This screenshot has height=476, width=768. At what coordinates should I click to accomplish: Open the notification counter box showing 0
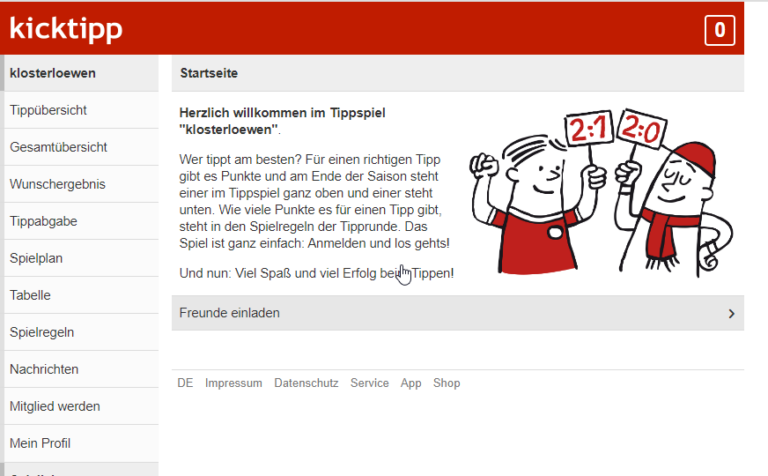coord(720,30)
